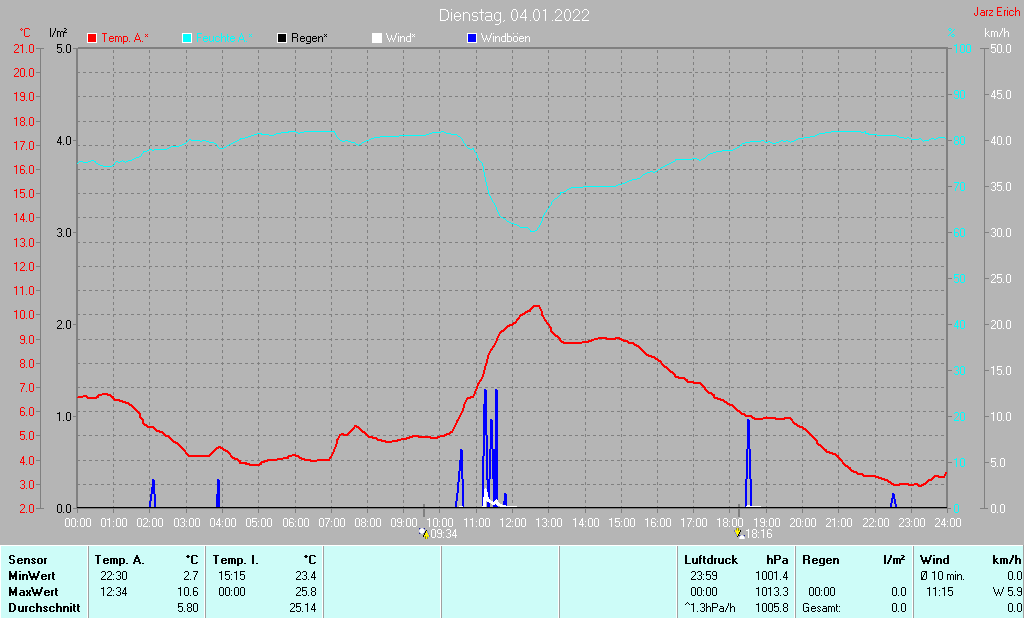Click the minimum outdoor temperature value '2.7'
1024x618 pixels.
[x=191, y=576]
